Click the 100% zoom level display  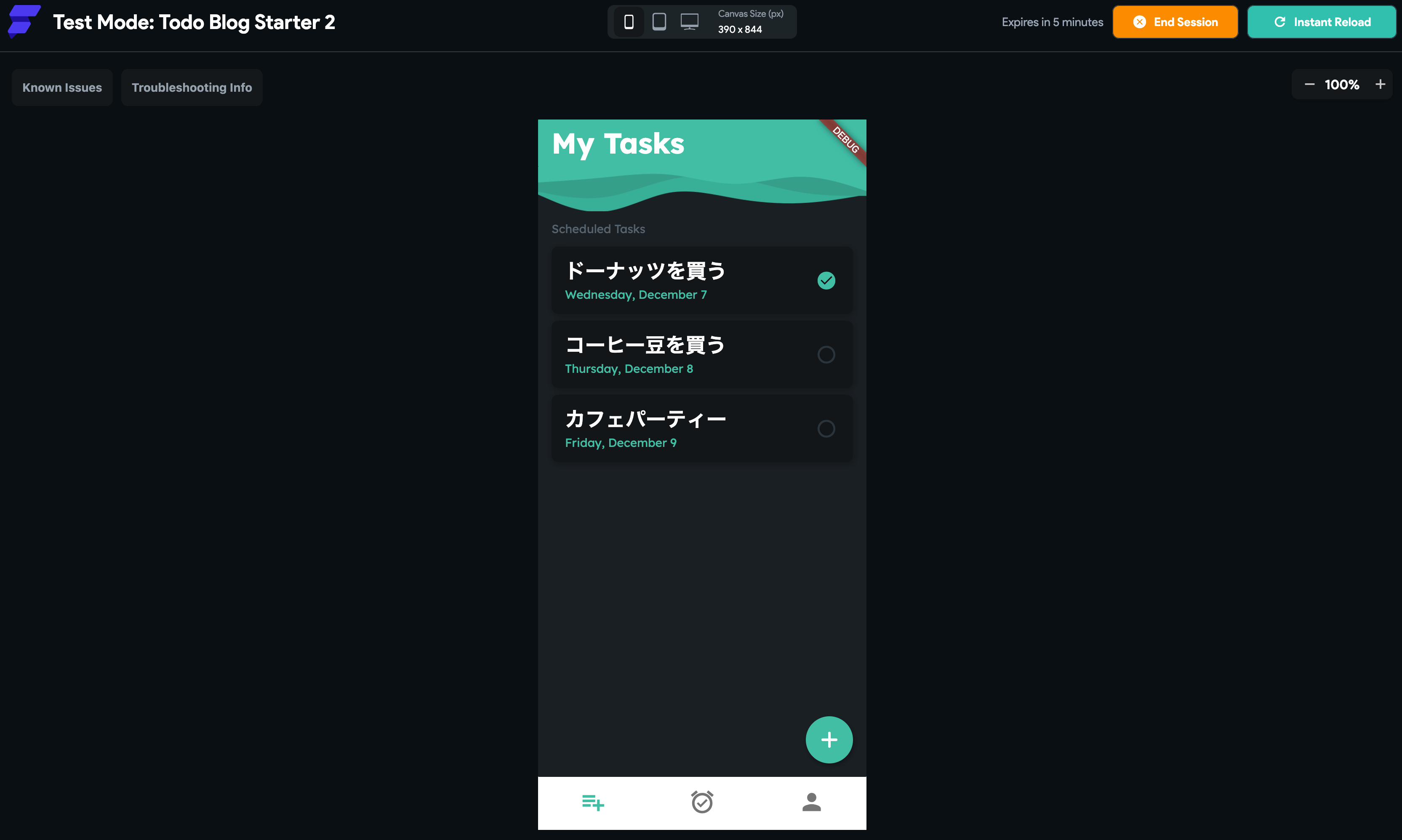pos(1342,84)
